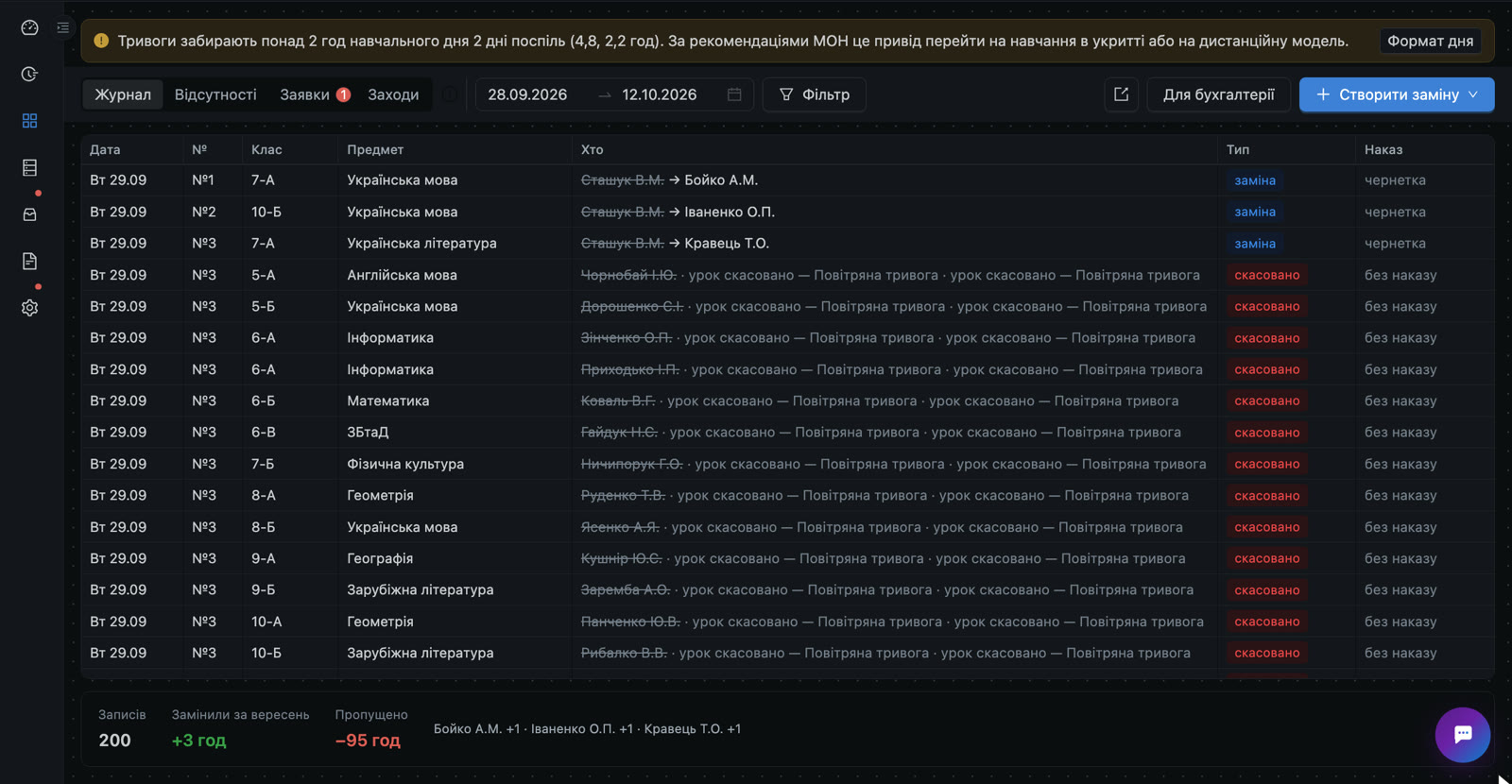This screenshot has height=784, width=1512.
Task: Open the inbox tray icon in sidebar
Action: [x=29, y=214]
